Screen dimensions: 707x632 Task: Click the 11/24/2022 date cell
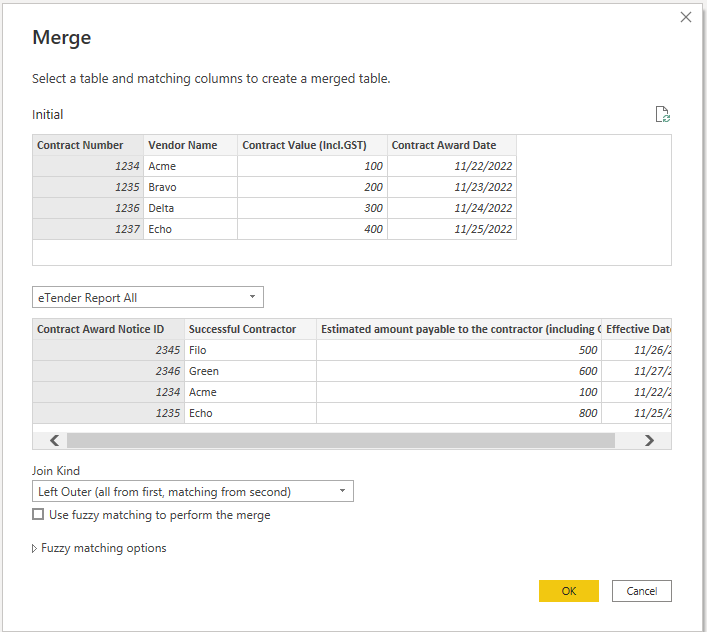[x=452, y=208]
